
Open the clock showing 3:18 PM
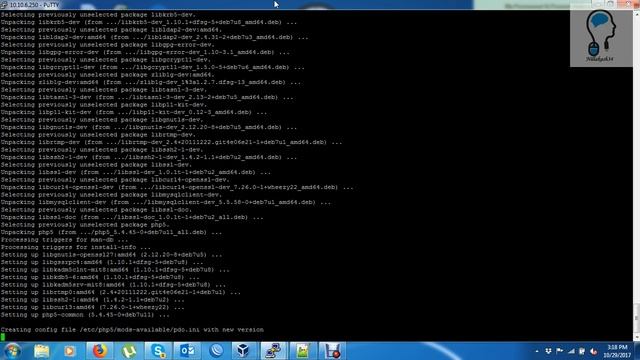coord(617,351)
